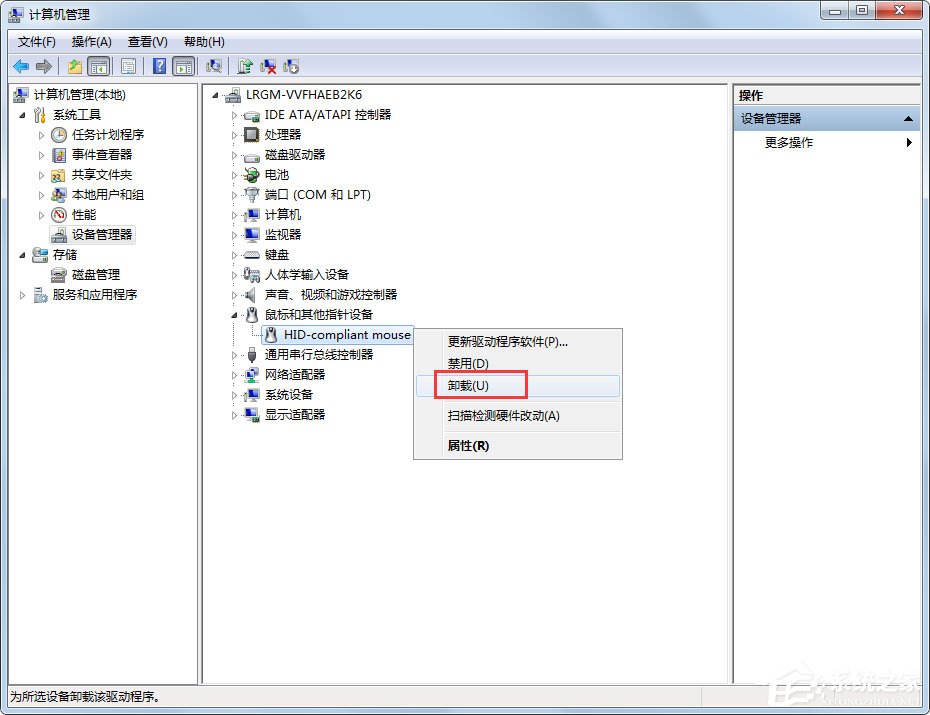930x715 pixels.
Task: Select the 卸载(U) context menu entry
Action: [466, 385]
